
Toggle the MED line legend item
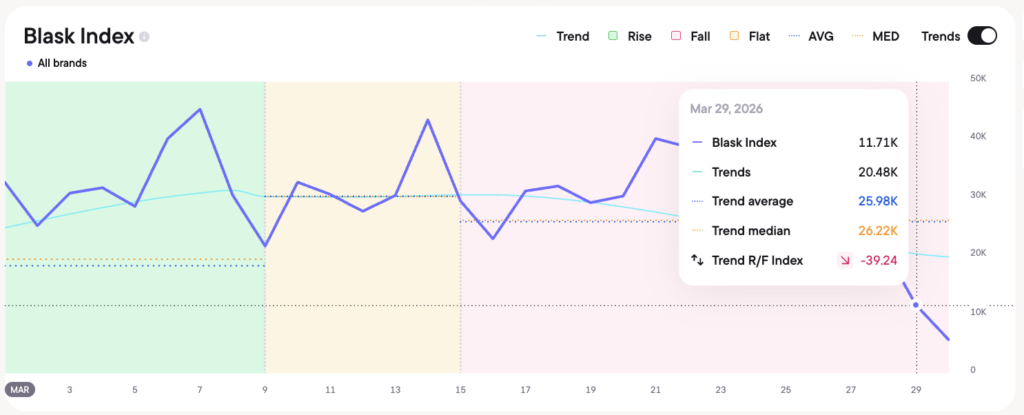tap(876, 37)
